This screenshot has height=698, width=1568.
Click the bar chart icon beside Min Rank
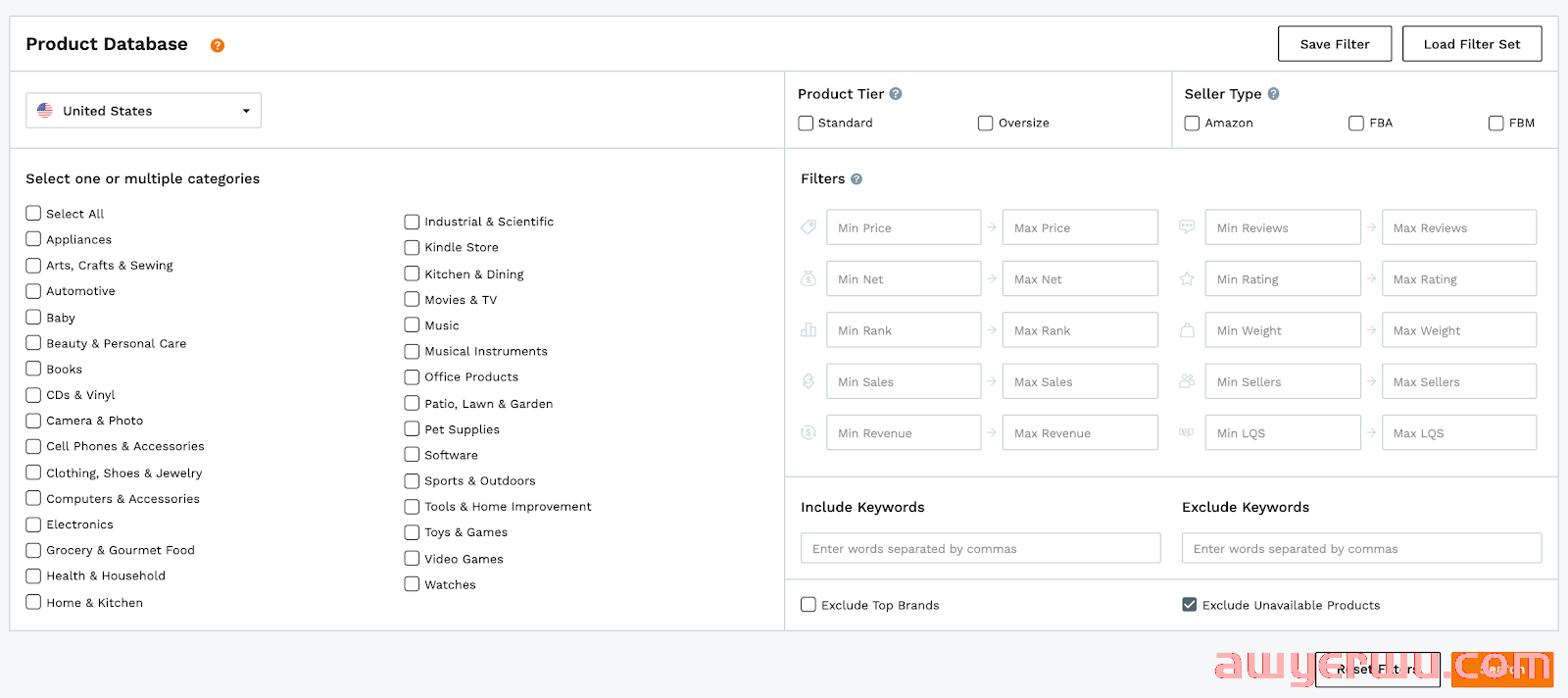(x=808, y=330)
